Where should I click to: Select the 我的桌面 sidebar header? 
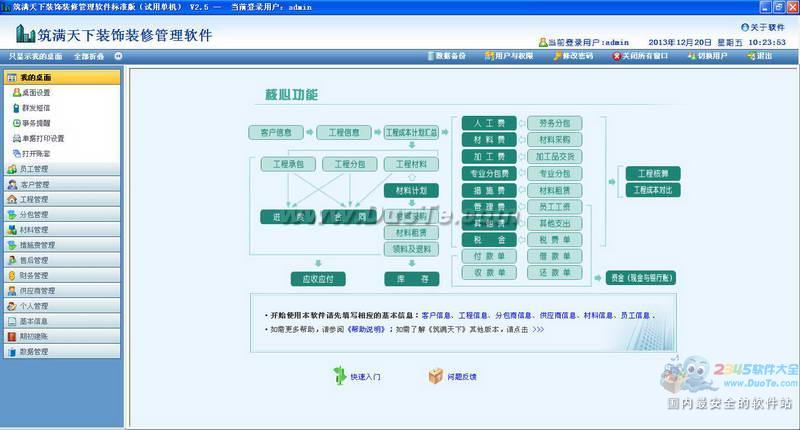(62, 78)
